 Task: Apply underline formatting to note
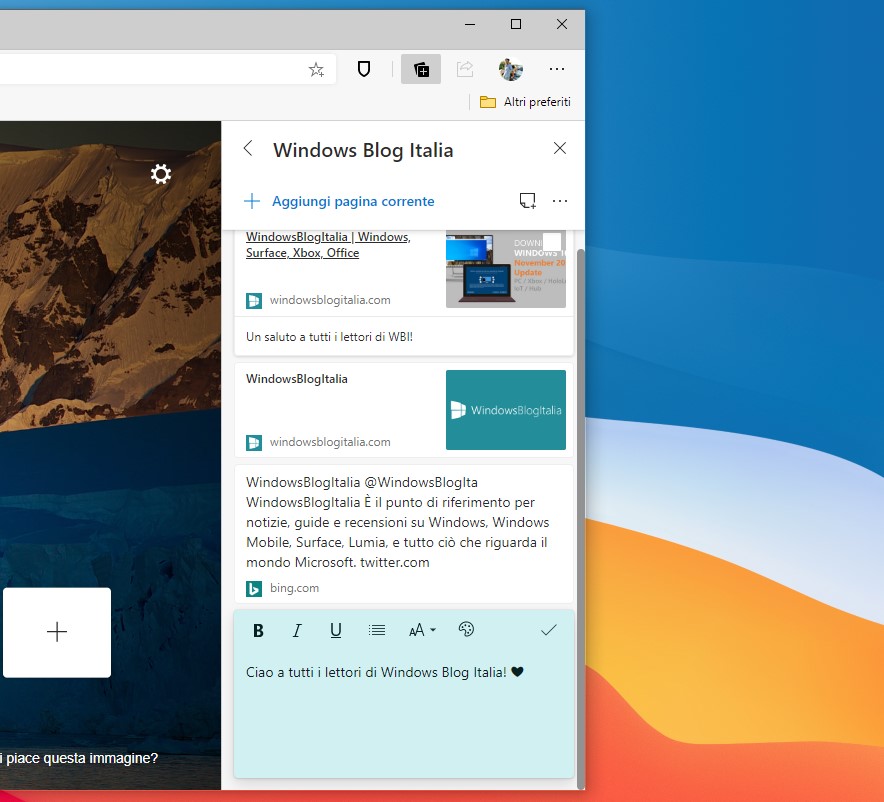click(336, 630)
